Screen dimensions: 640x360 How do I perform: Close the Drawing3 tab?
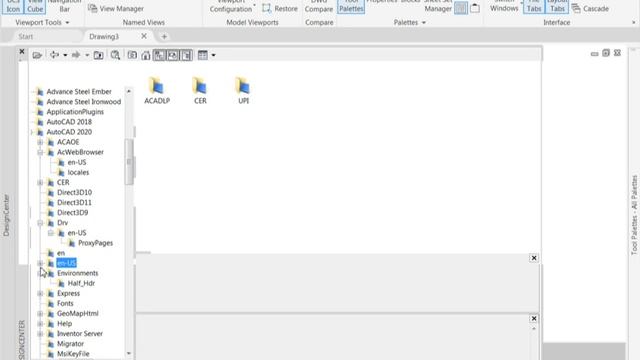[144, 36]
